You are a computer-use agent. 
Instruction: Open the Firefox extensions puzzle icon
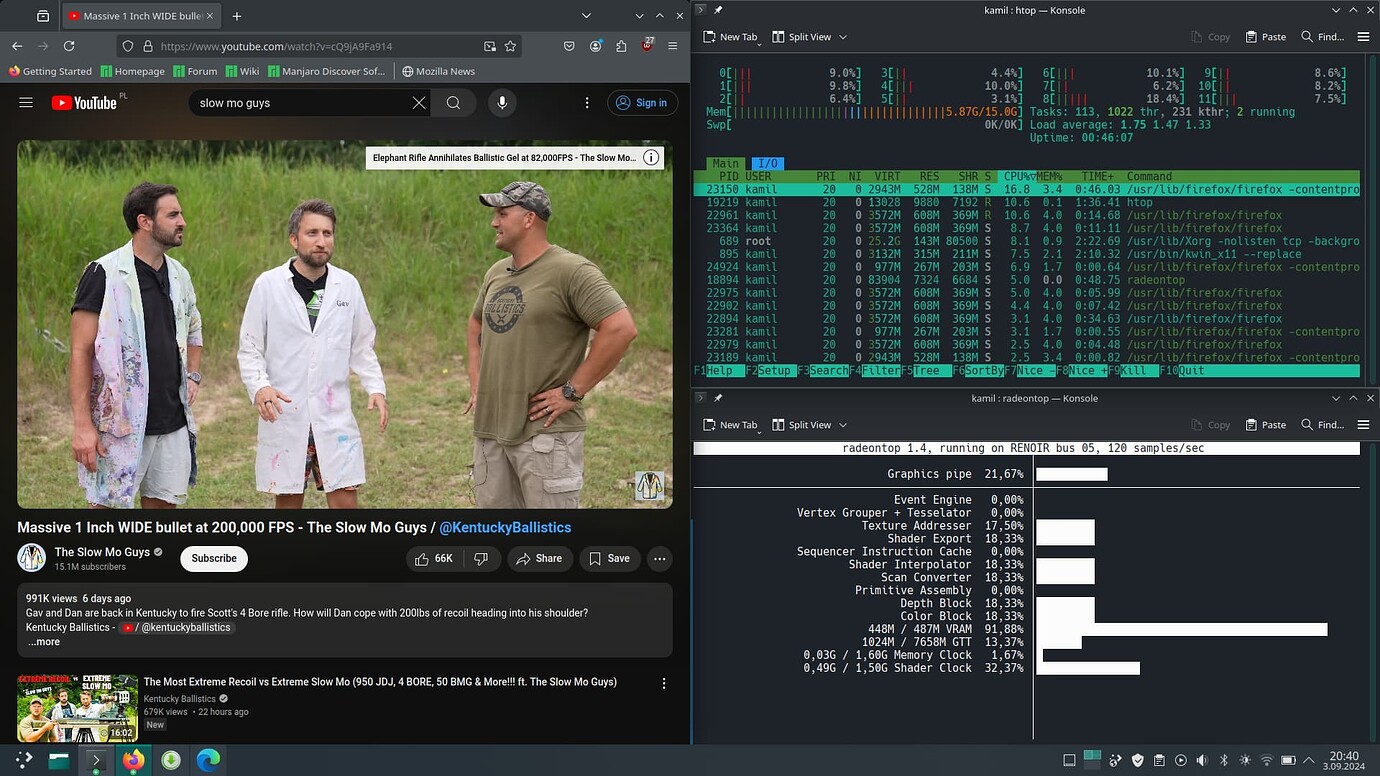621,46
